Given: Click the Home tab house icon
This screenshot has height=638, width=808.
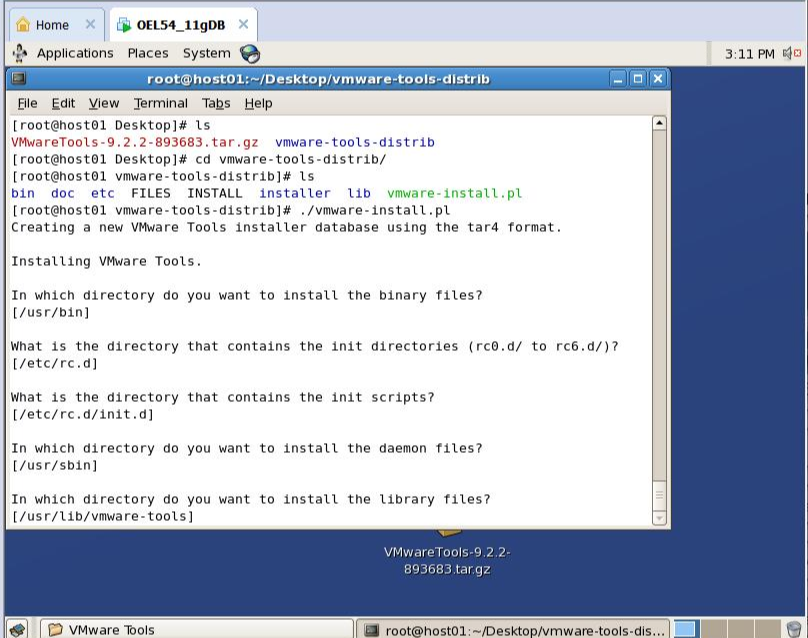Looking at the screenshot, I should point(23,24).
